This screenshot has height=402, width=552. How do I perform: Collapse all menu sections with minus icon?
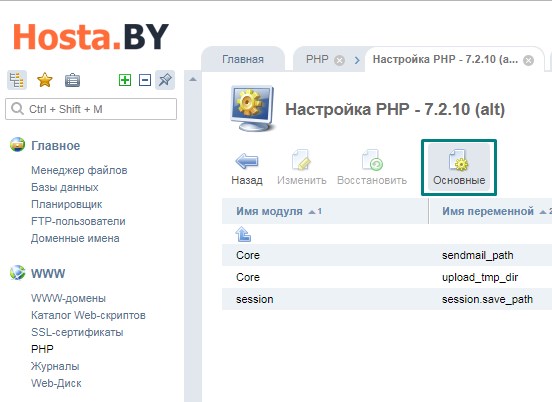[145, 80]
